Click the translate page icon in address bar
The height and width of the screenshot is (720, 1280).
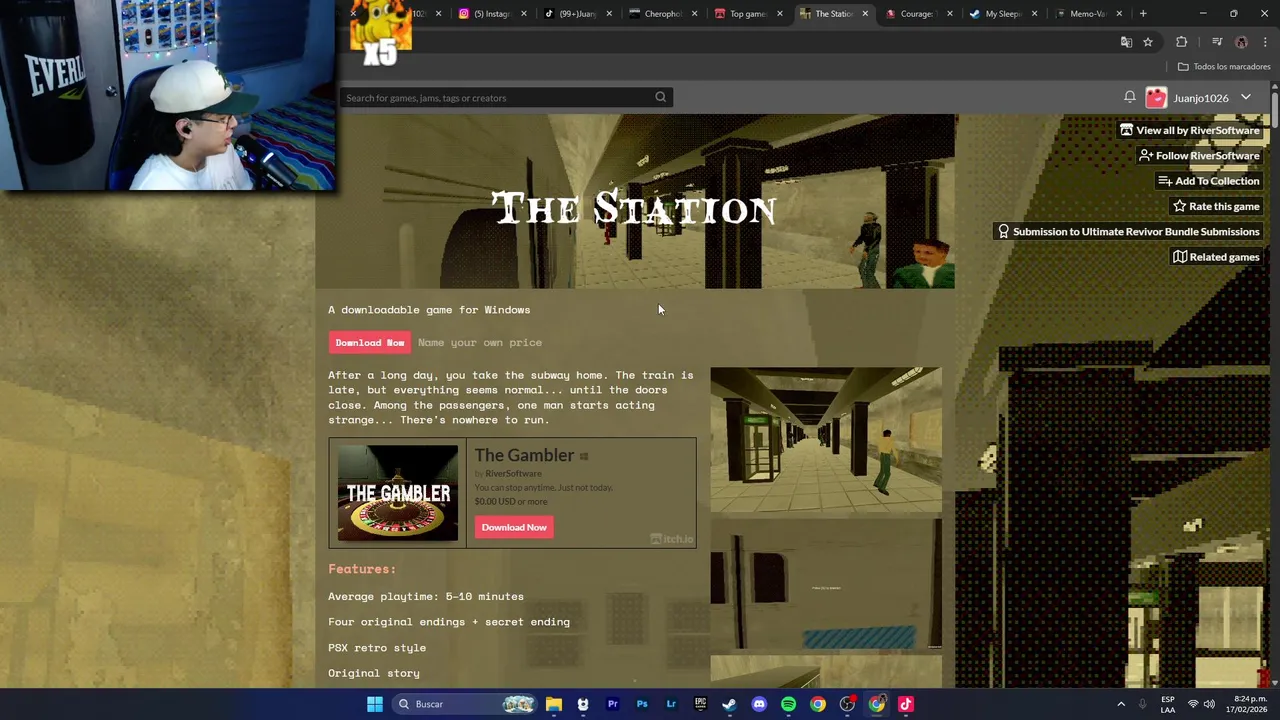pos(1126,42)
